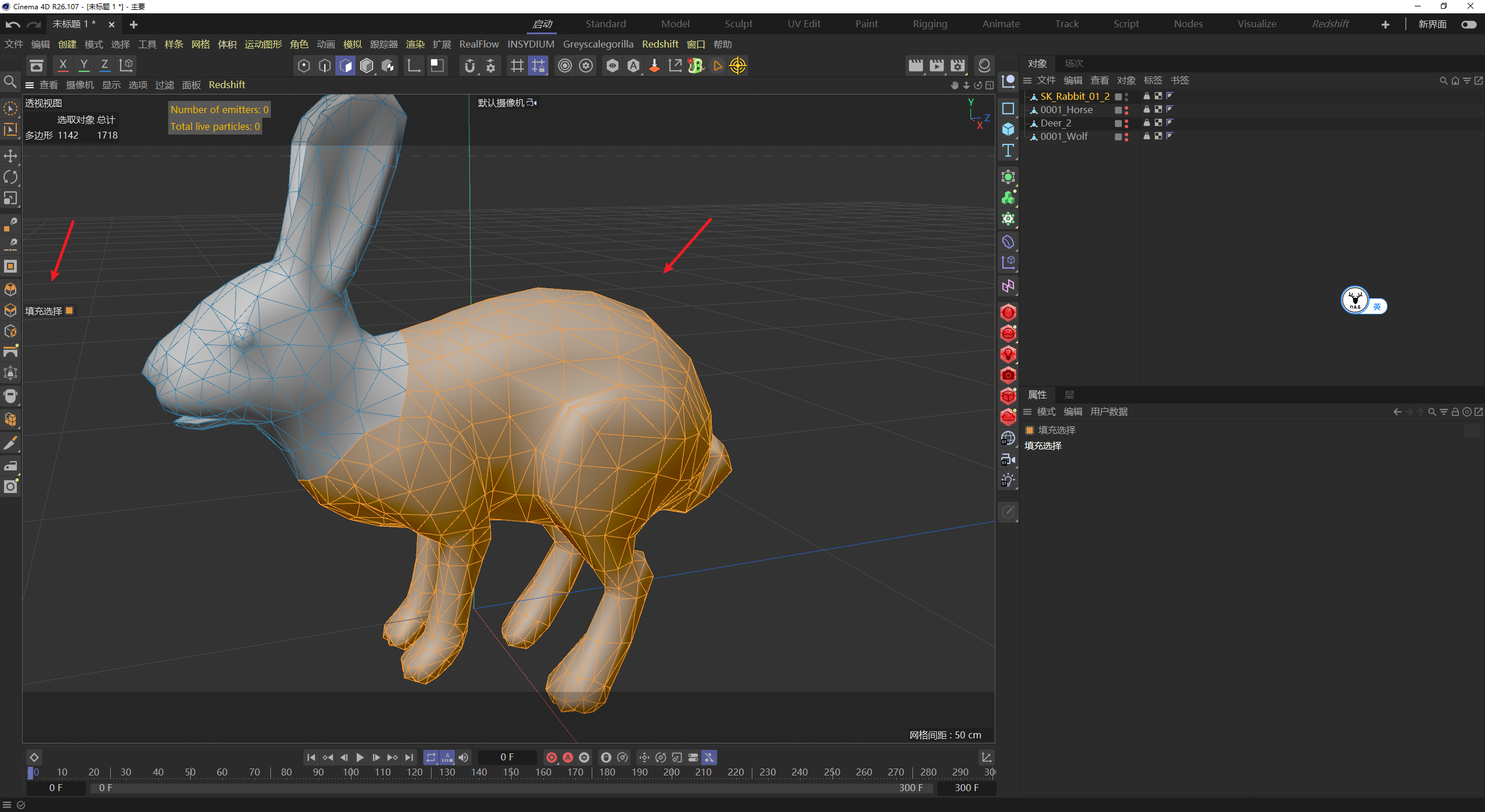Switch to the Sculpt layout tab
1485x812 pixels.
point(738,24)
